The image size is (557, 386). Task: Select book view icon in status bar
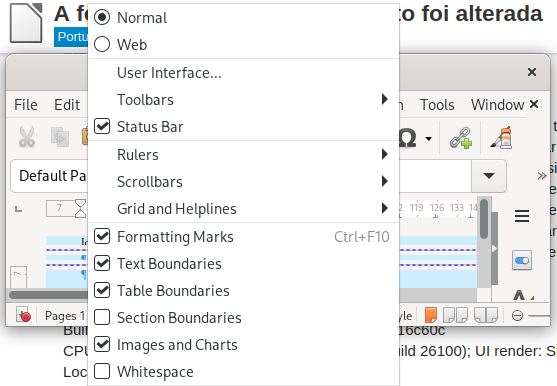[486, 315]
